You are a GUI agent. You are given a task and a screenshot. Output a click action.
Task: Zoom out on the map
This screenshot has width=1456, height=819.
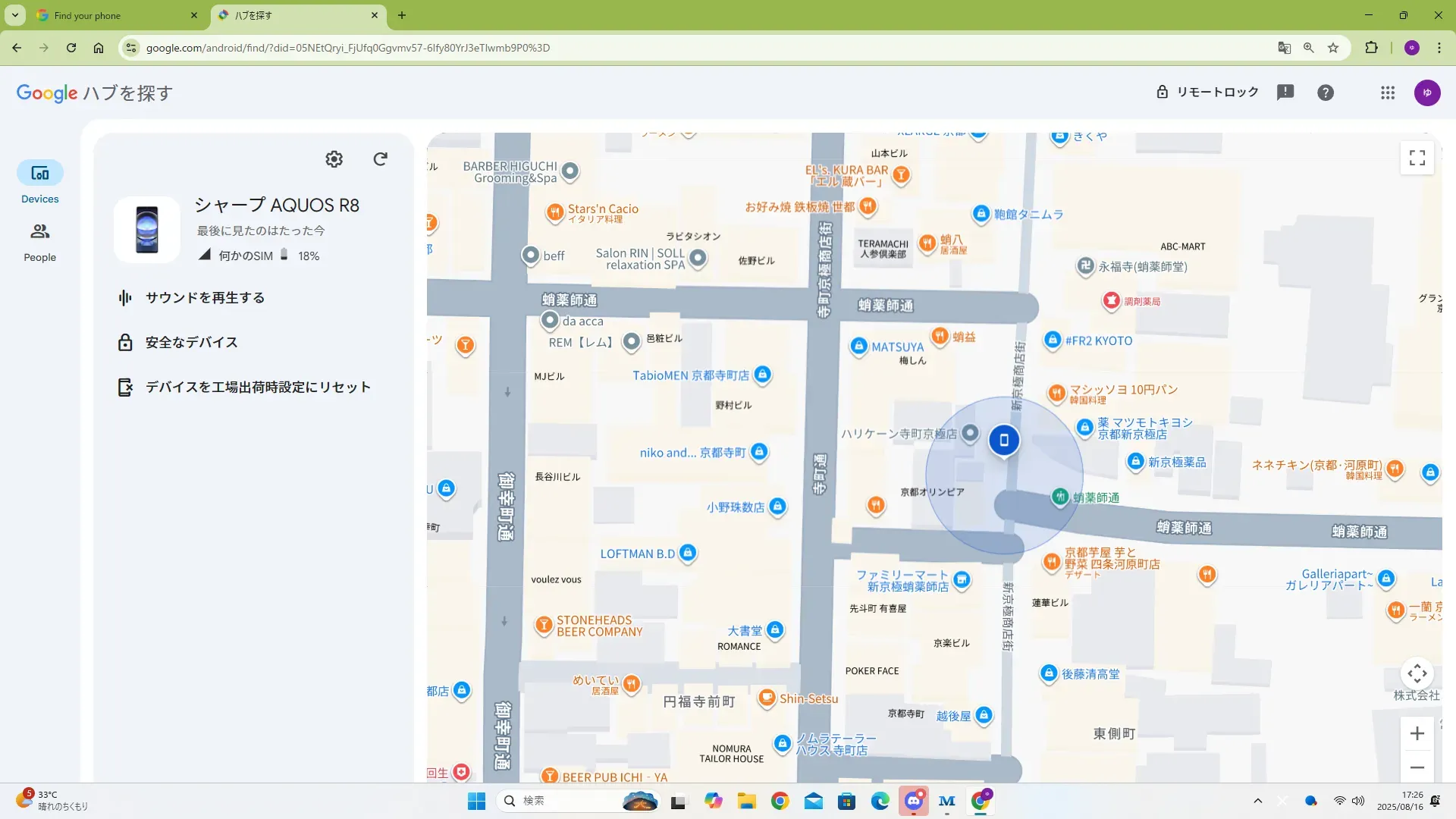(x=1417, y=767)
